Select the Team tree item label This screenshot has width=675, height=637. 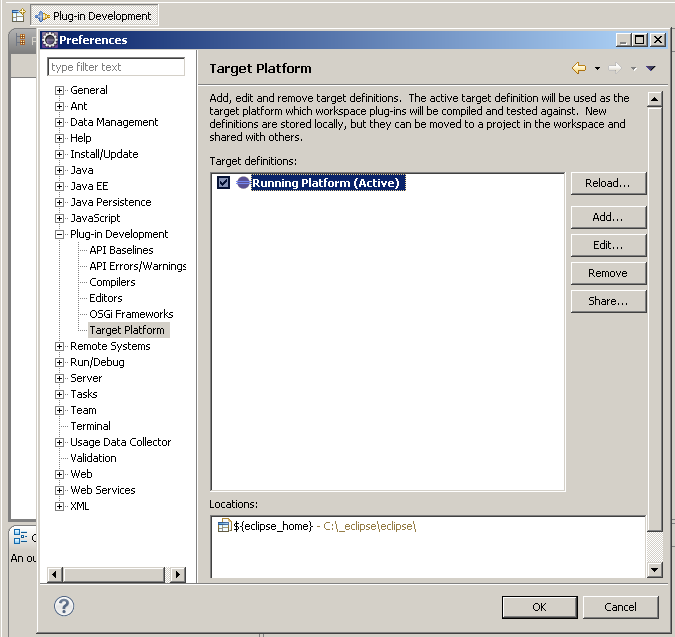pyautogui.click(x=84, y=410)
